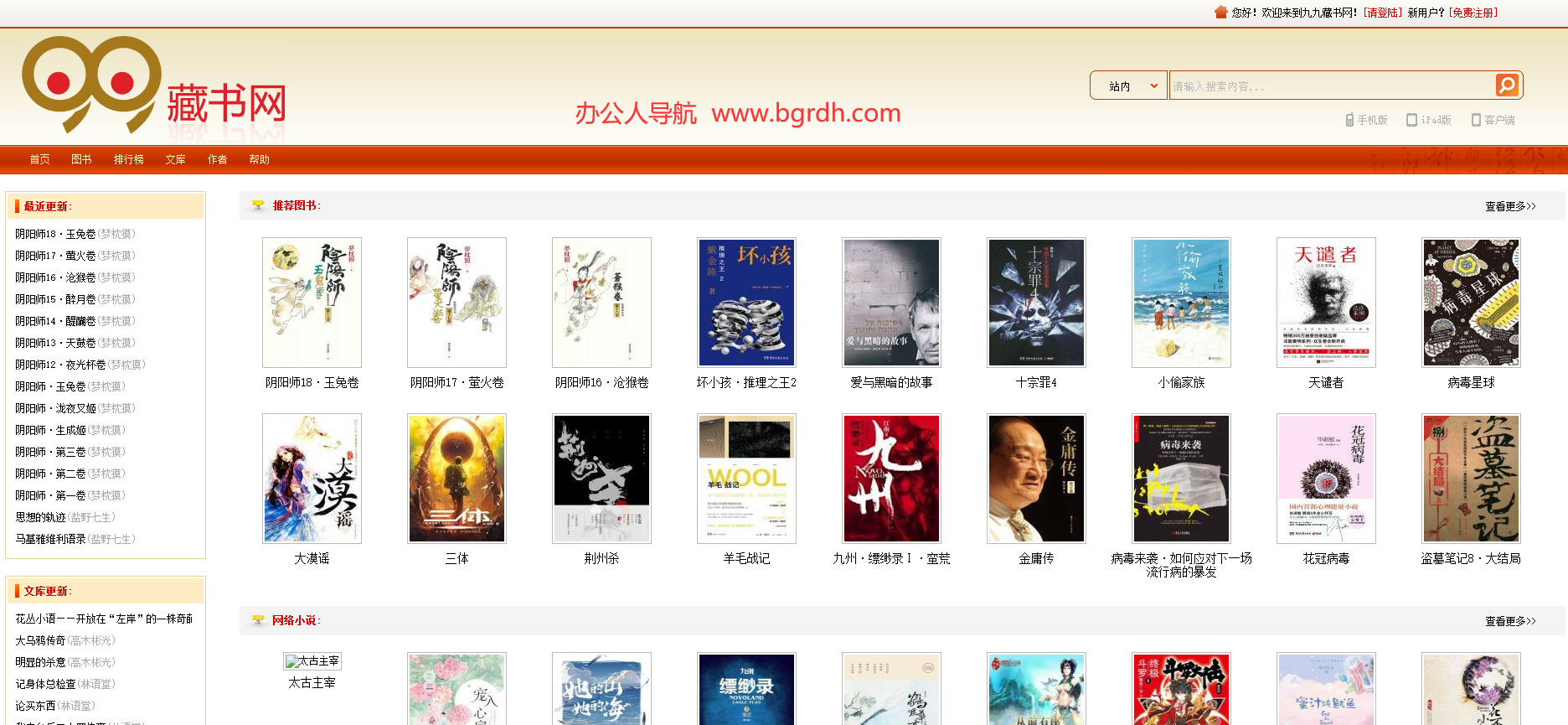
Task: Open 明显的杀意 in 文库更新 list
Action: click(40, 662)
